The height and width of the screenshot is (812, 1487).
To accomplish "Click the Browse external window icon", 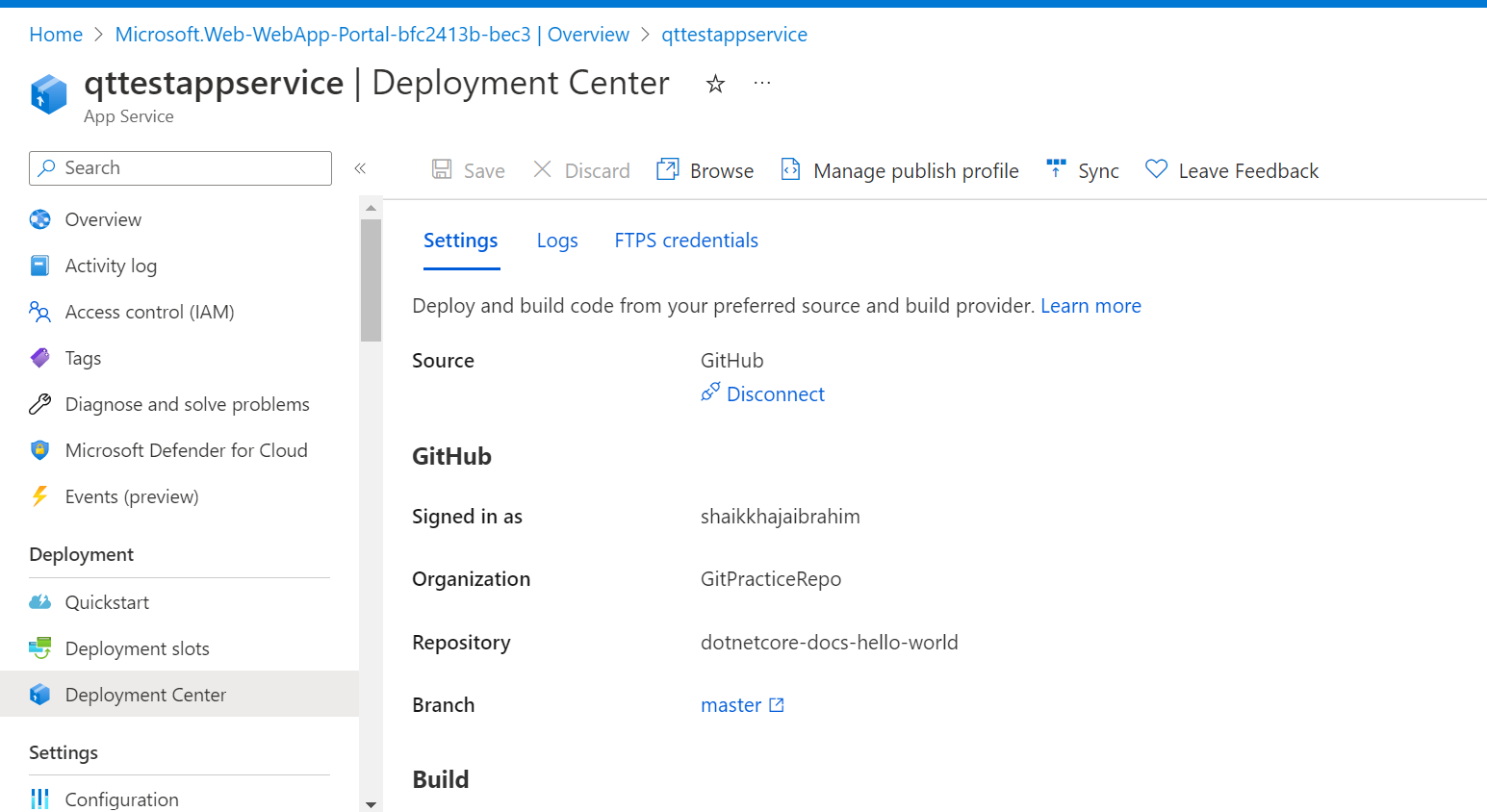I will click(668, 169).
